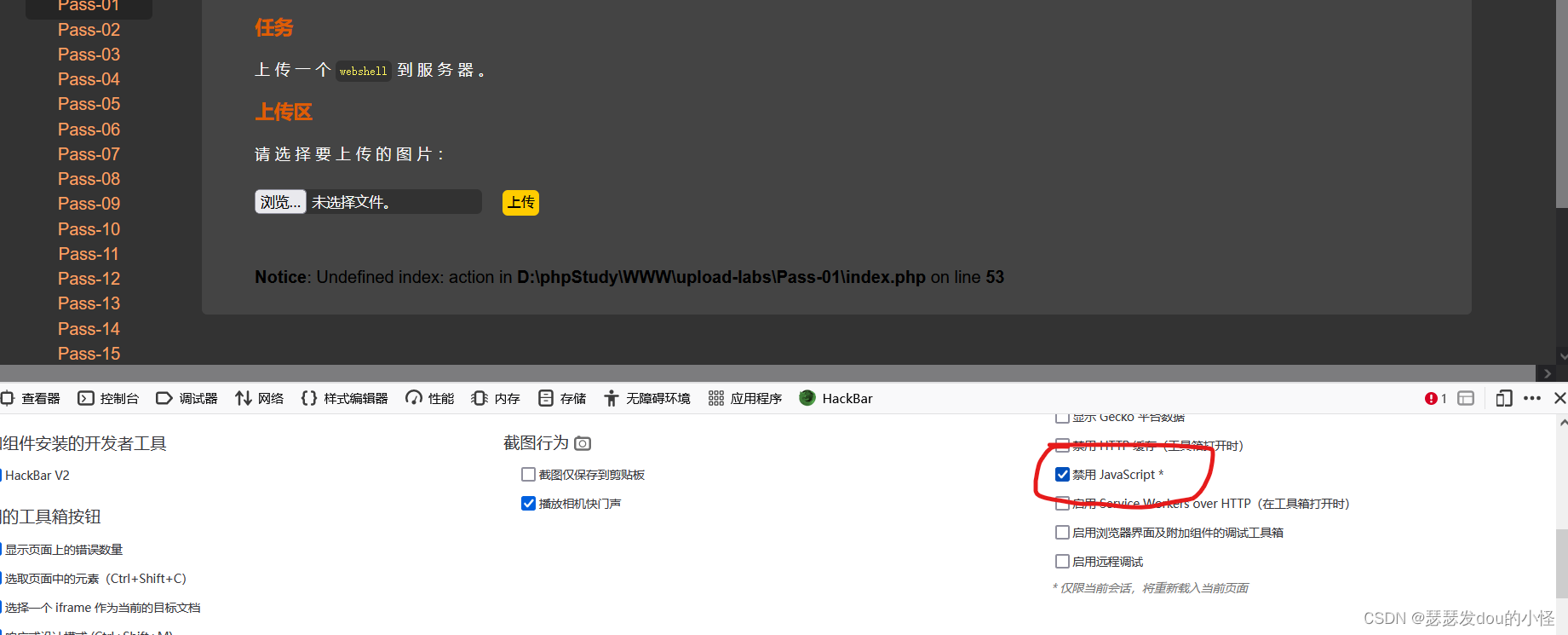
Task: Open the Pass-12 lab link
Action: coord(89,279)
